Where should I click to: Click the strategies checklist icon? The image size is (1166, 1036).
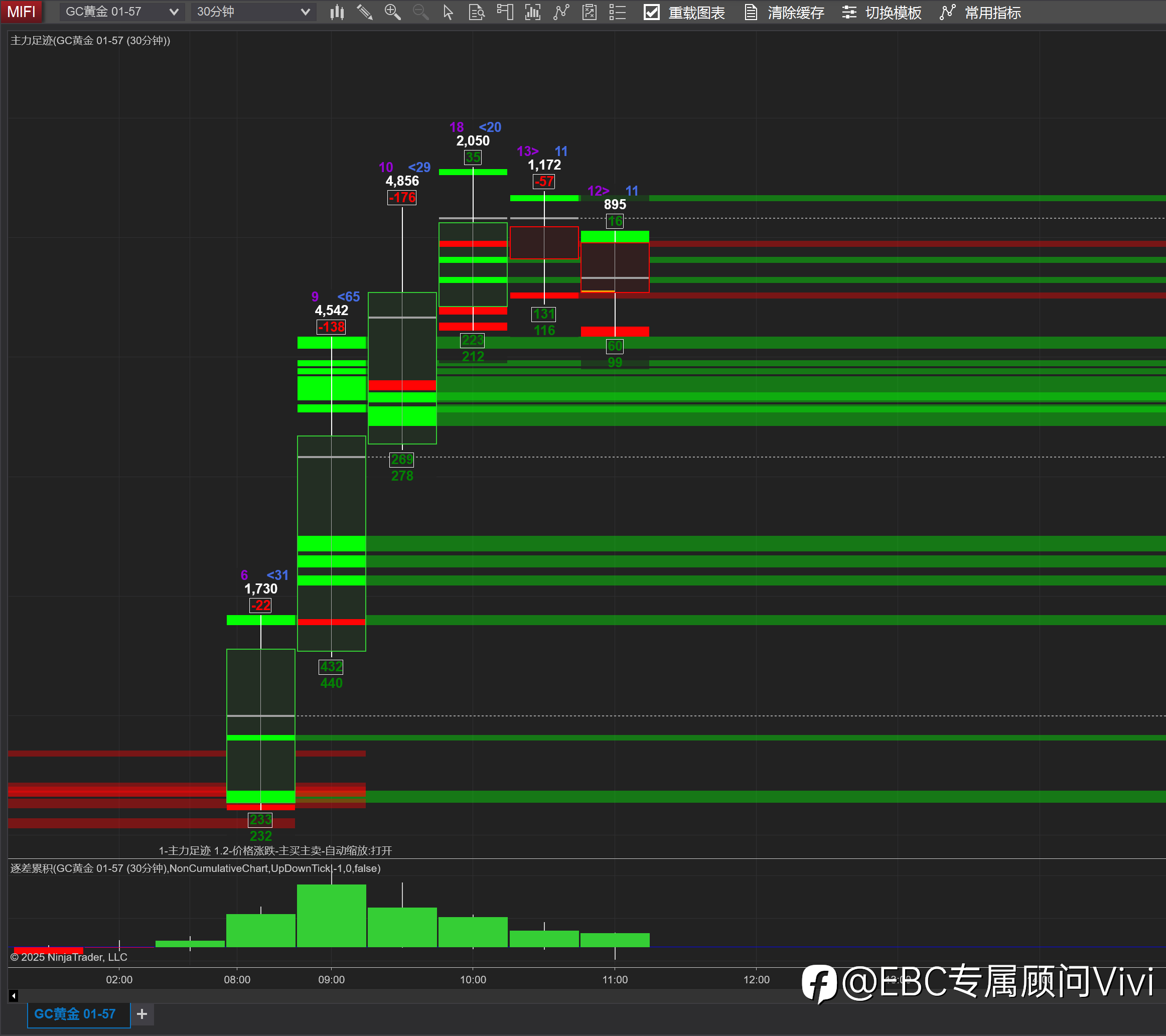tap(590, 12)
